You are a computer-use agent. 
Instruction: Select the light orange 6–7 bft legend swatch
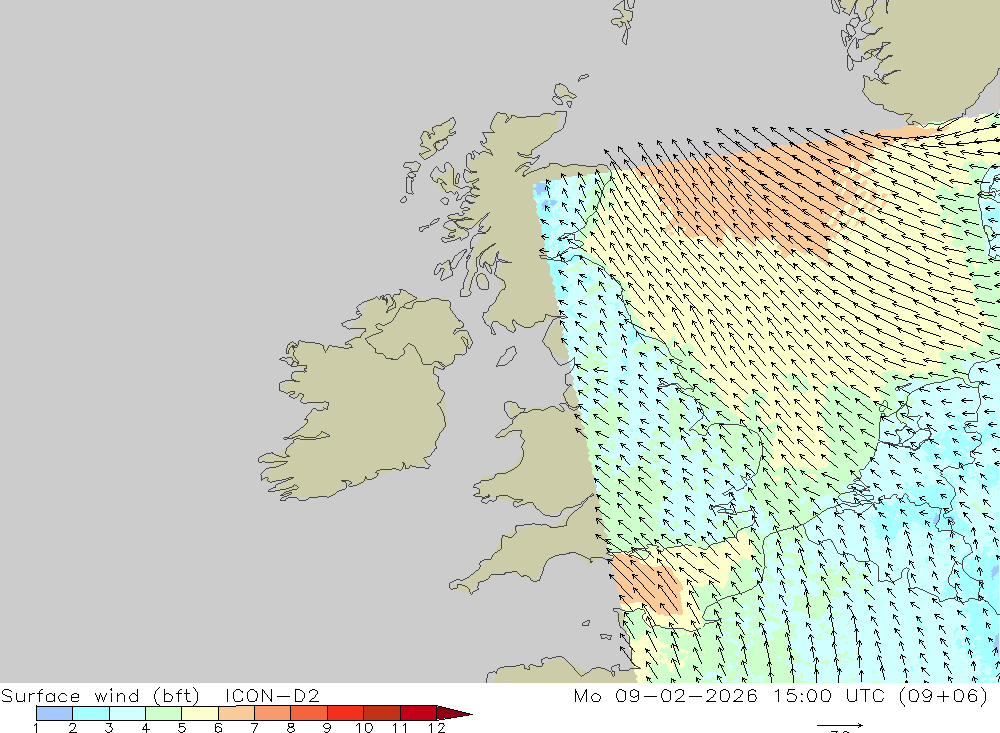(236, 713)
